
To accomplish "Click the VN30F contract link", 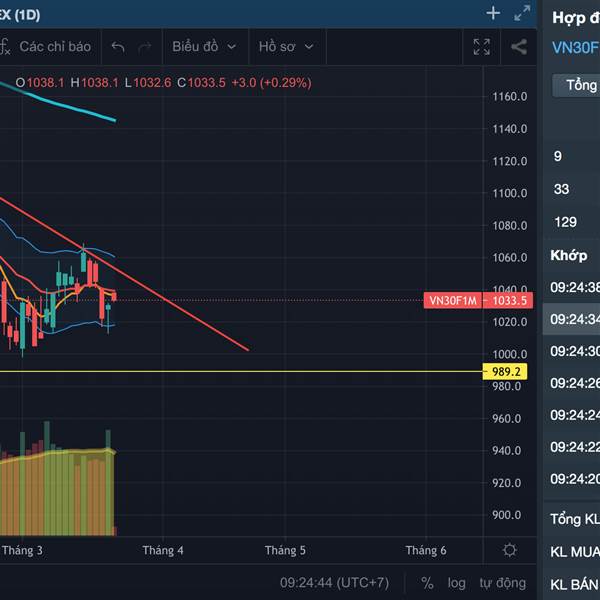I will (x=575, y=48).
